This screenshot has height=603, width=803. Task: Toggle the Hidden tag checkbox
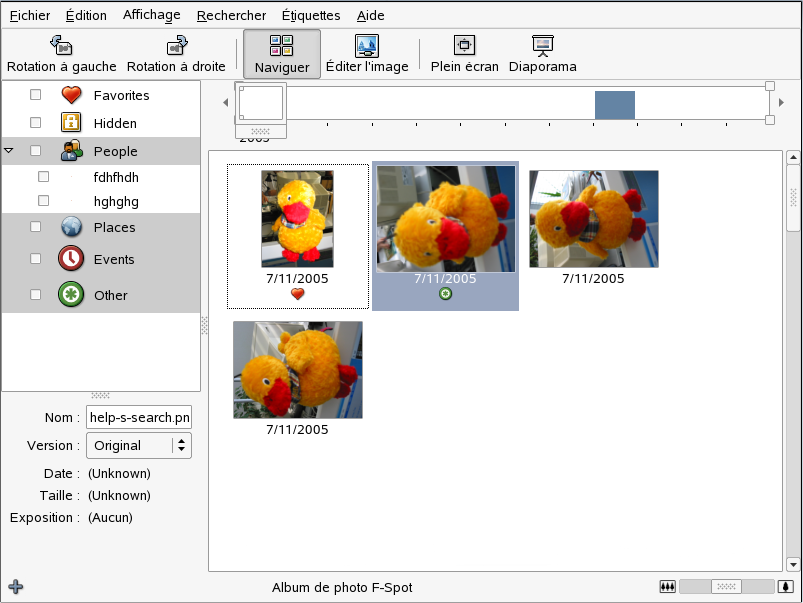[x=35, y=122]
